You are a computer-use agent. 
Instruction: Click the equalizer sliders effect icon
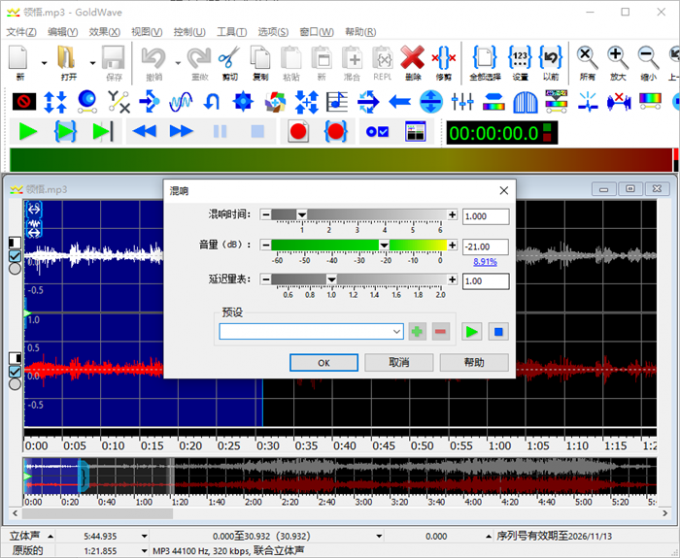point(462,102)
